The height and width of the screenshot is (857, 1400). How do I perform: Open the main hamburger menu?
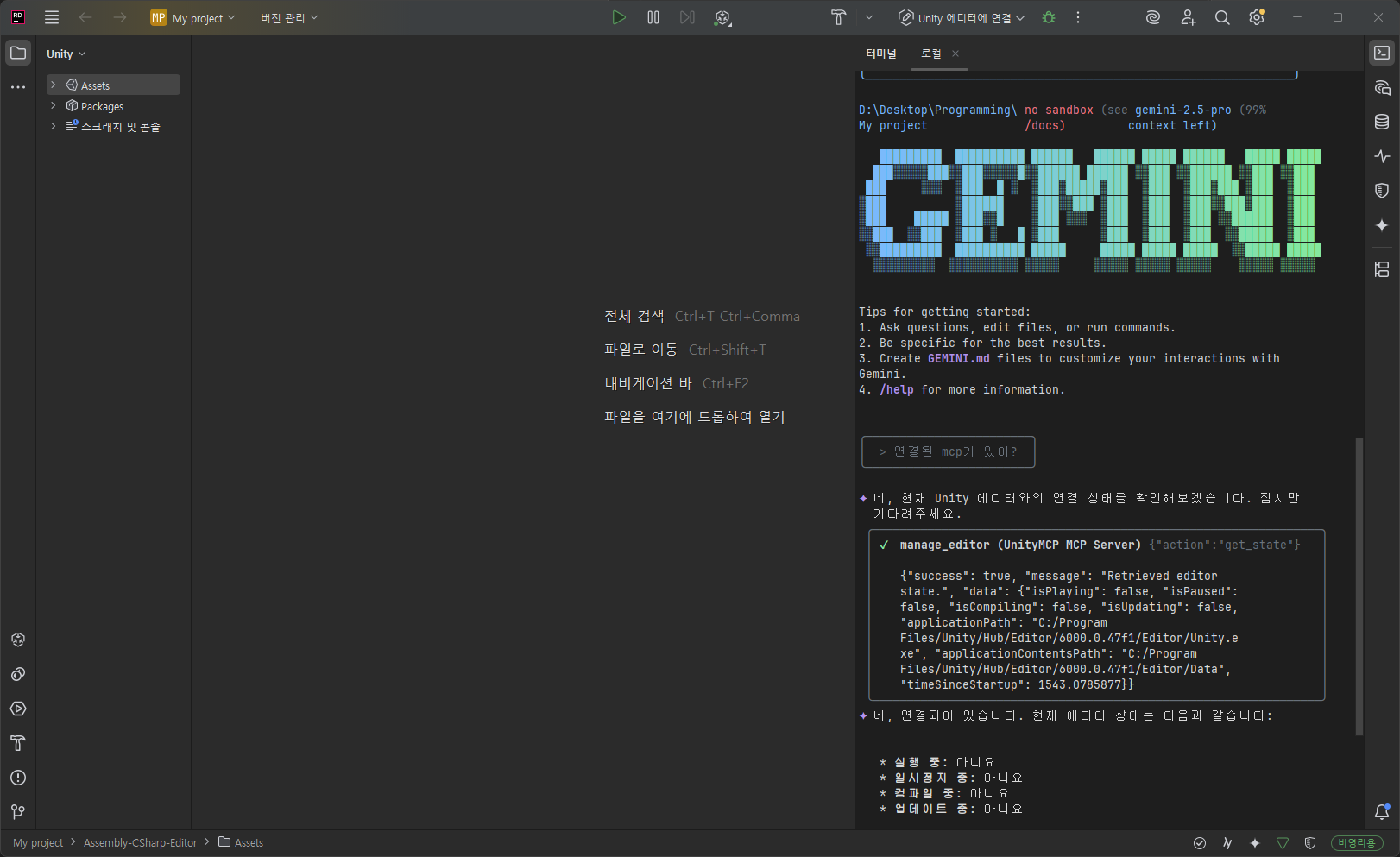pos(52,17)
